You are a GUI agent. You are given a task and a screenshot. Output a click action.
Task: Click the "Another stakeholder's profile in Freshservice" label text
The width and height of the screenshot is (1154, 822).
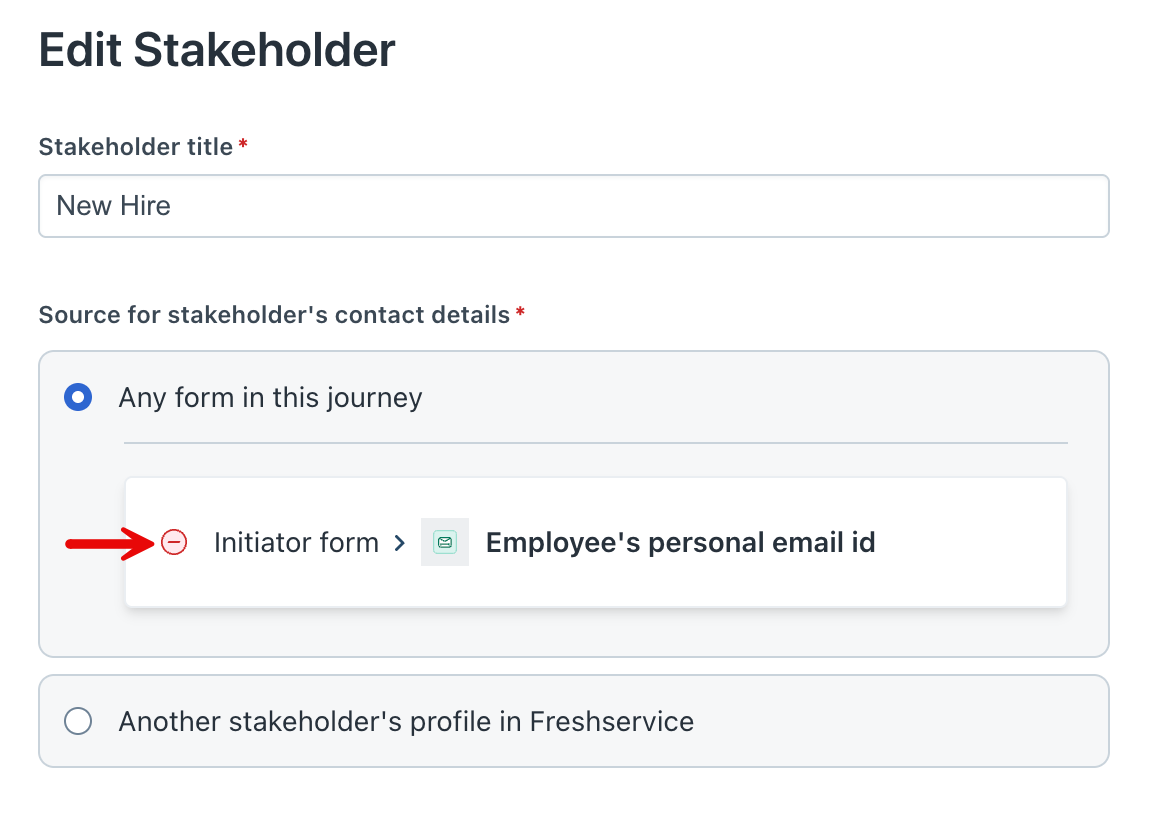[406, 721]
